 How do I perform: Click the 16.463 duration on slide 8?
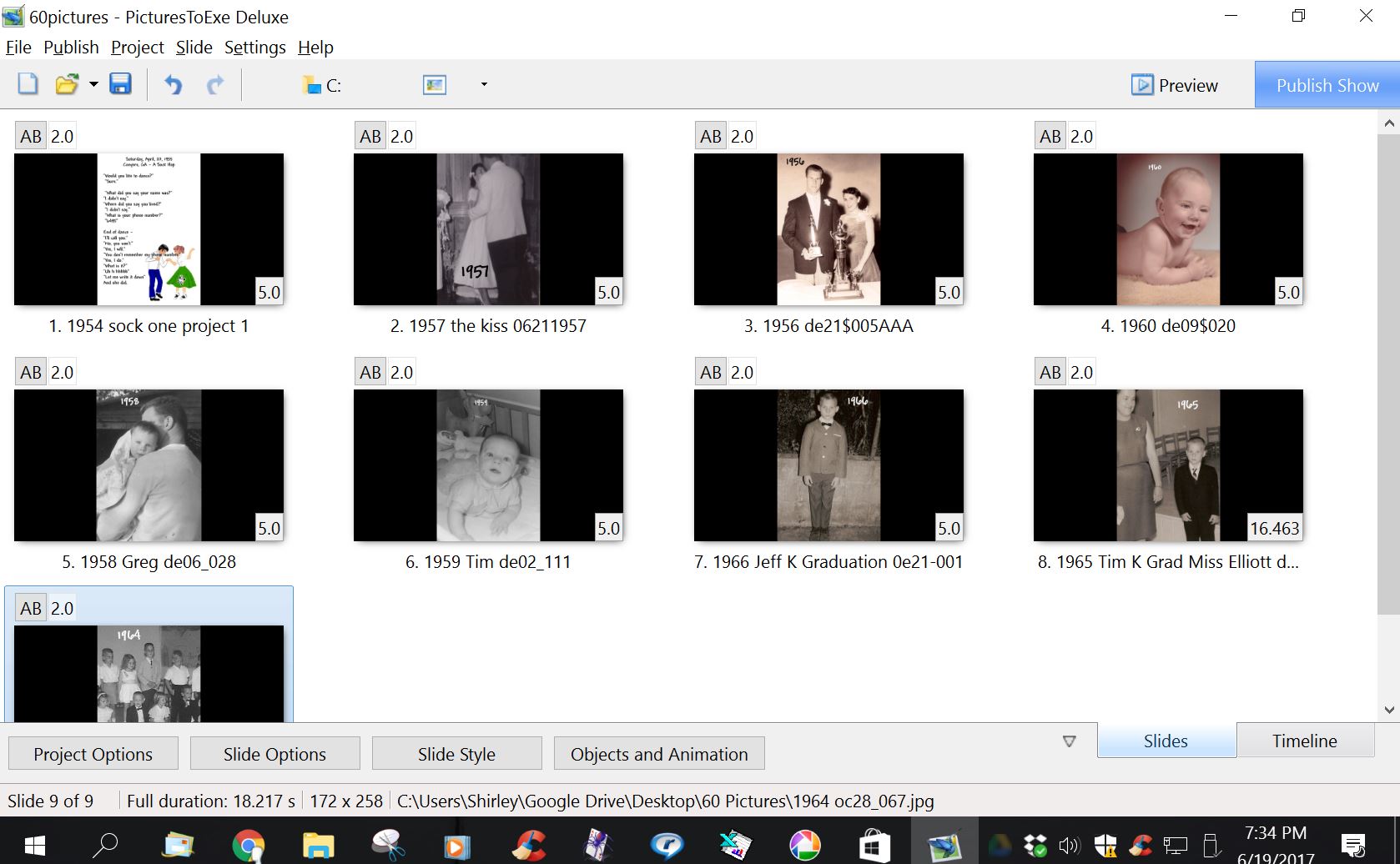(1273, 528)
